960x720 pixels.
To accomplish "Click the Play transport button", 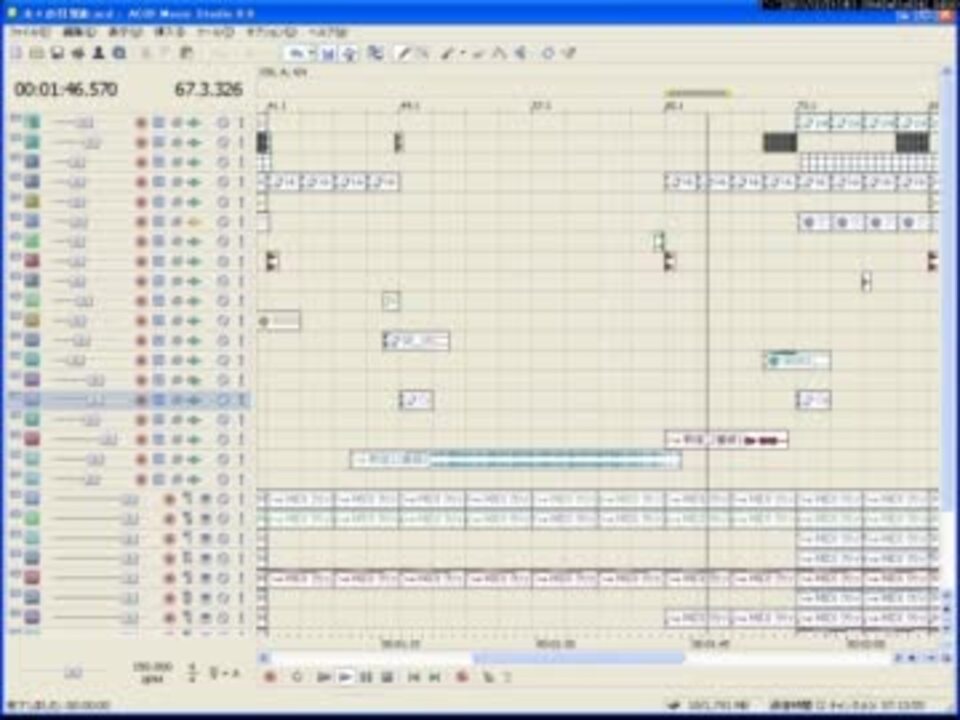I will [345, 677].
